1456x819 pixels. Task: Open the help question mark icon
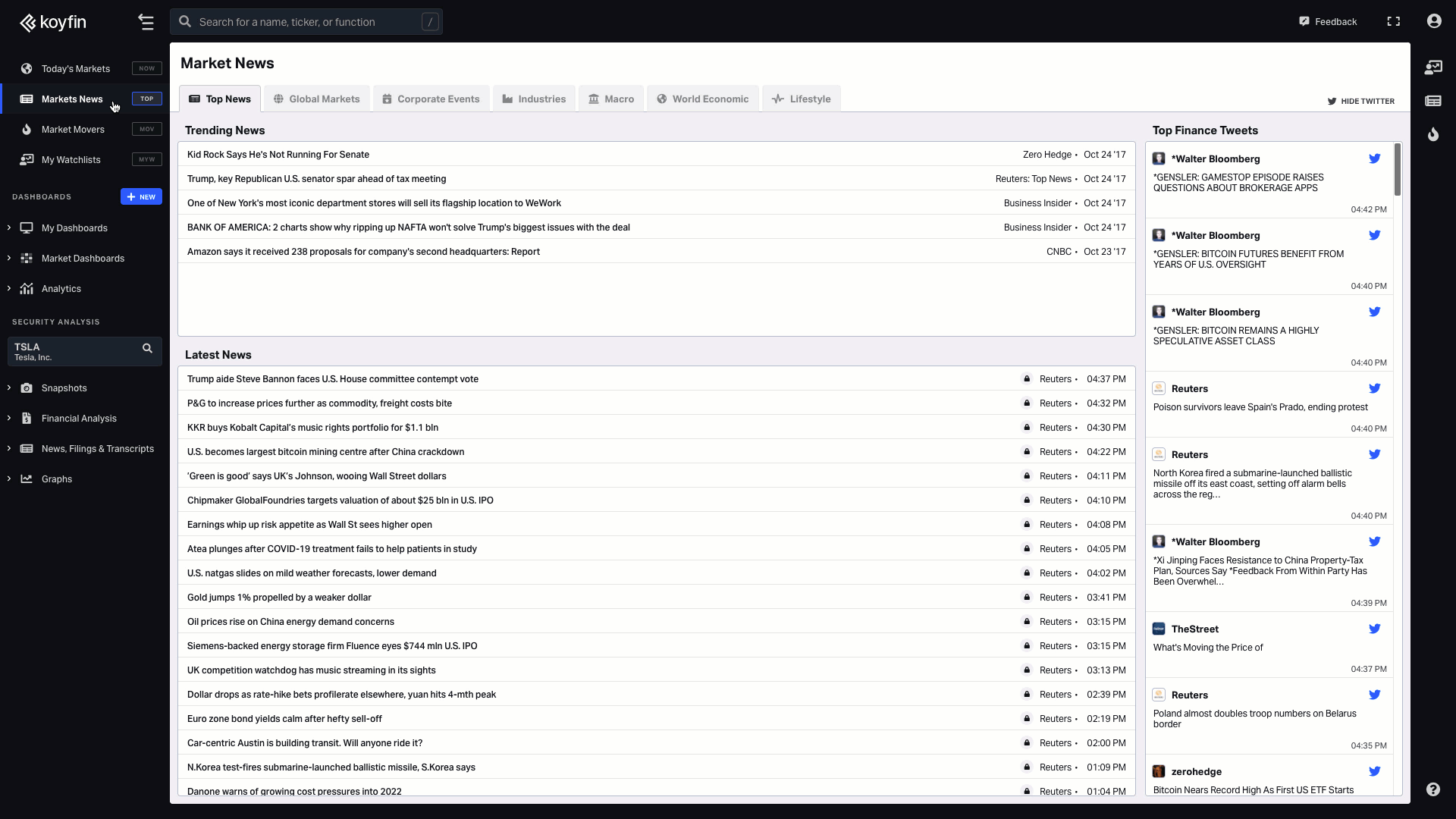pos(1433,789)
